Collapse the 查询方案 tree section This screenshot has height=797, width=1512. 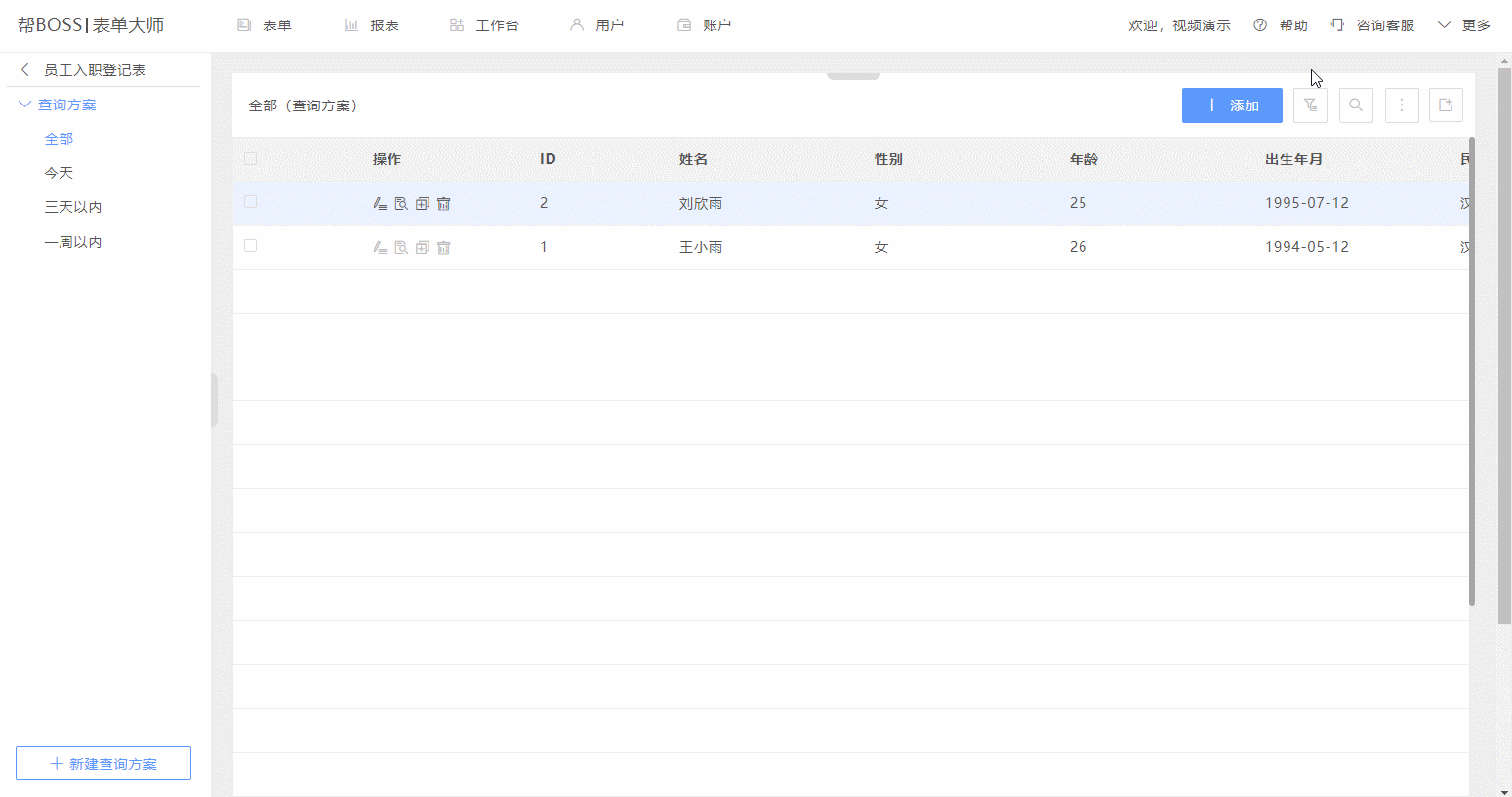(x=25, y=105)
